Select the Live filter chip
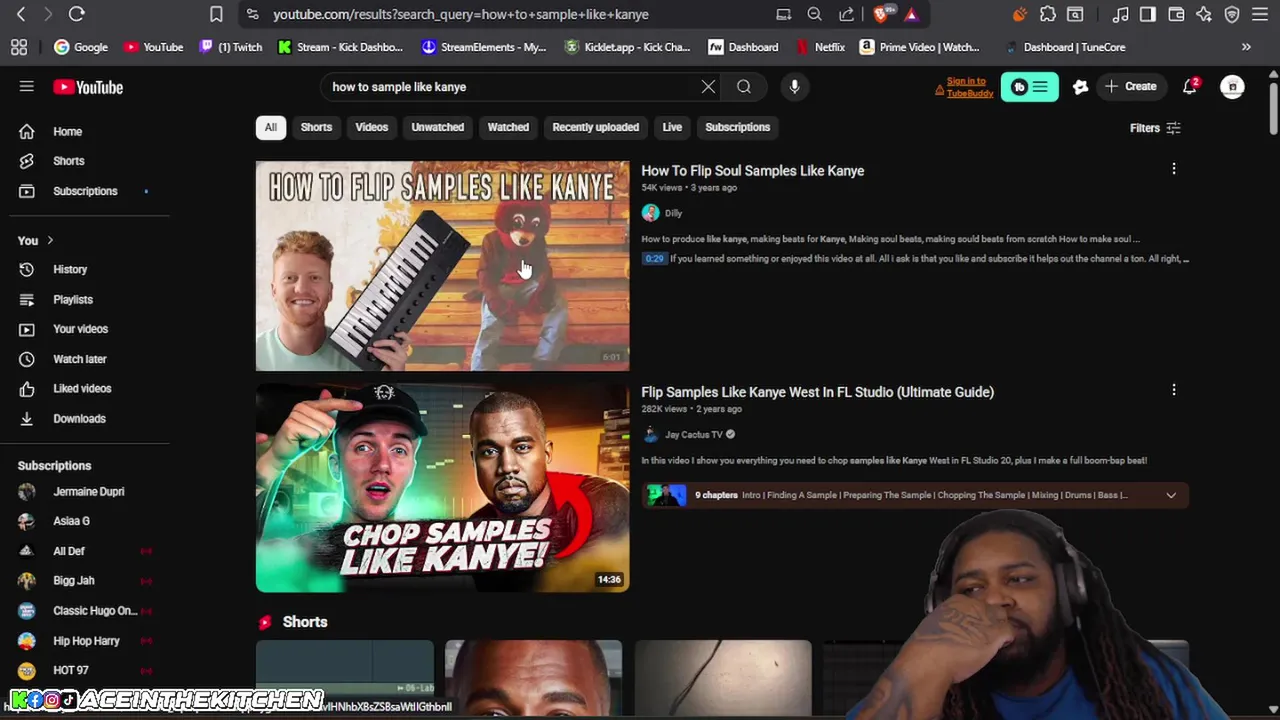Image resolution: width=1280 pixels, height=720 pixels. [672, 127]
